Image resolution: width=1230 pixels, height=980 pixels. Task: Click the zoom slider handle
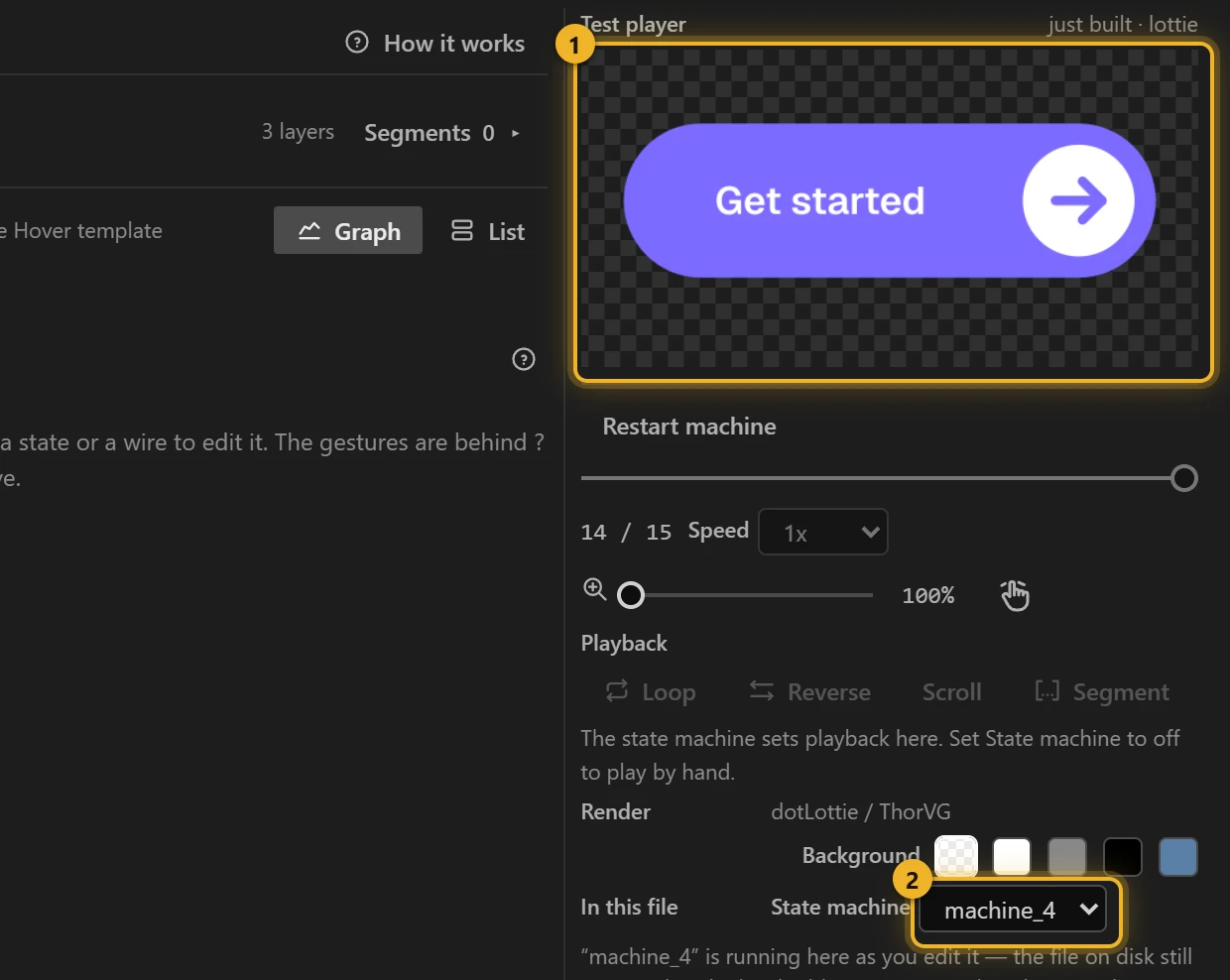[631, 595]
